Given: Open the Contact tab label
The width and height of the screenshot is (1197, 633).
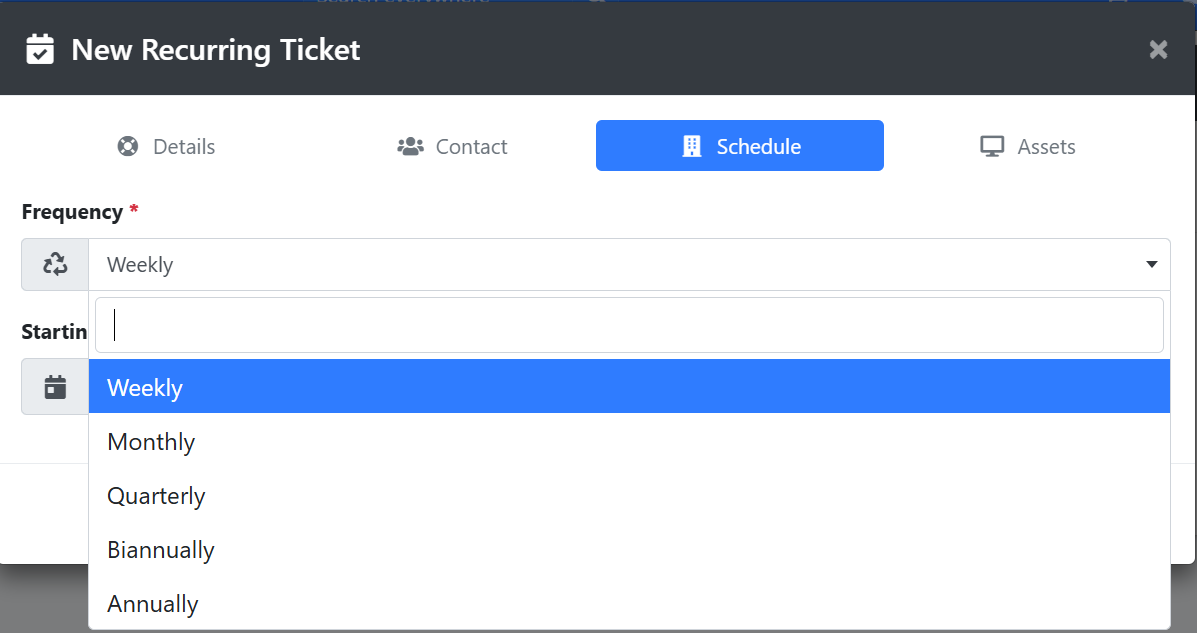Looking at the screenshot, I should [471, 147].
